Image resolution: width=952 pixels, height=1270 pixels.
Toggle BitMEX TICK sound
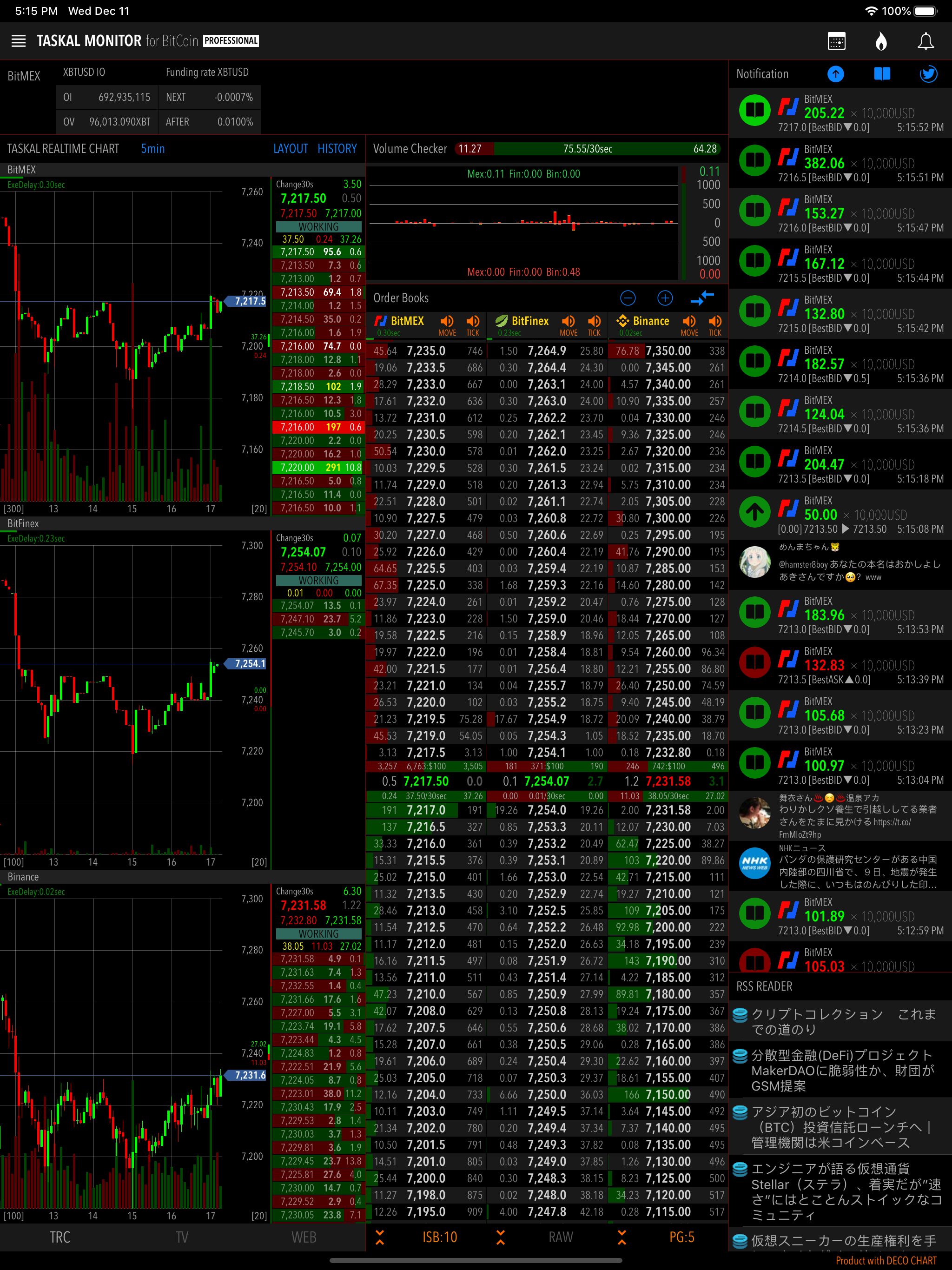[x=473, y=325]
